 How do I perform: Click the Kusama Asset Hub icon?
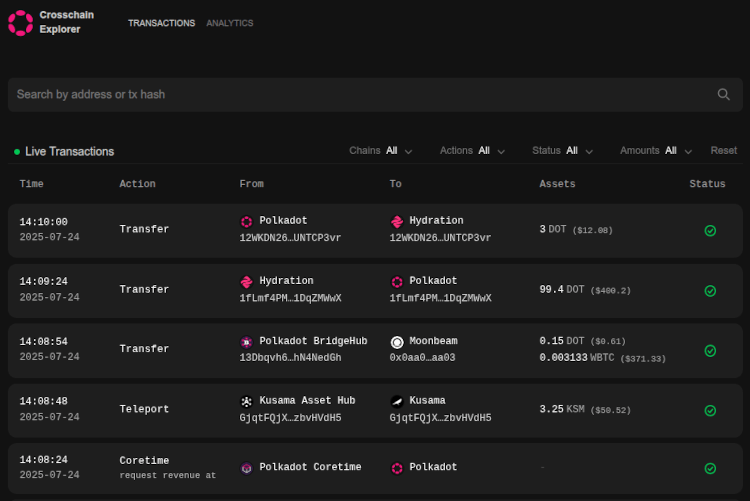click(247, 401)
